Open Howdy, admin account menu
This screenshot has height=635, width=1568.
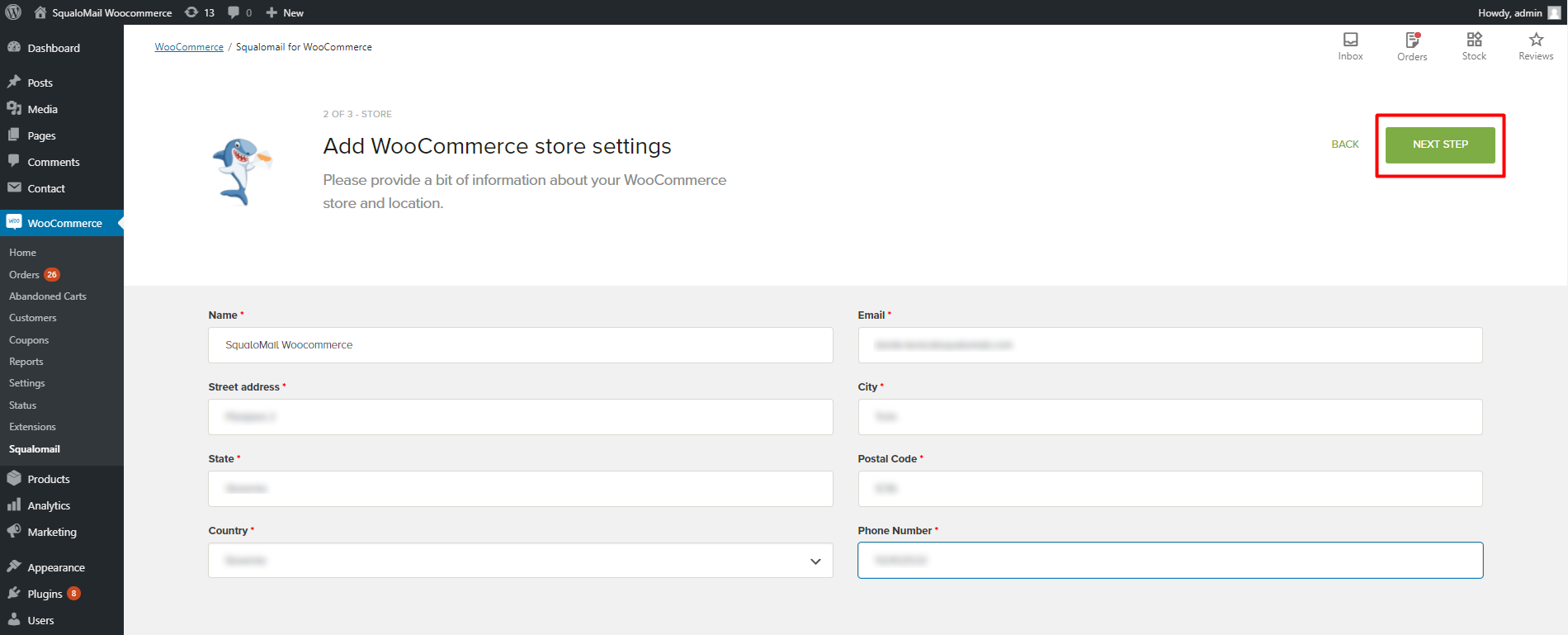click(1509, 12)
